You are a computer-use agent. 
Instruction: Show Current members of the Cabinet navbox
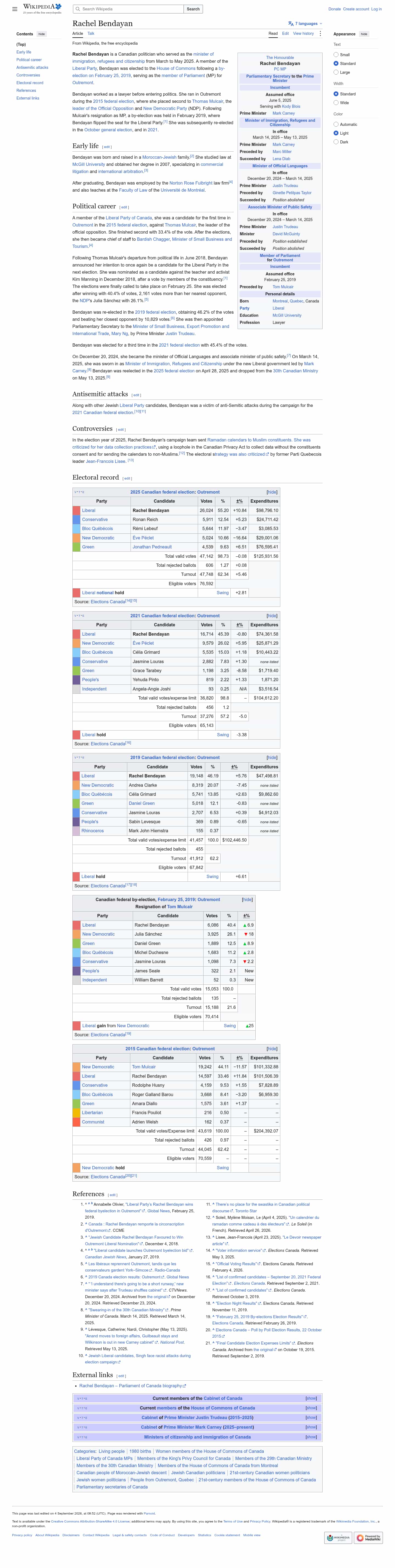tap(311, 1398)
